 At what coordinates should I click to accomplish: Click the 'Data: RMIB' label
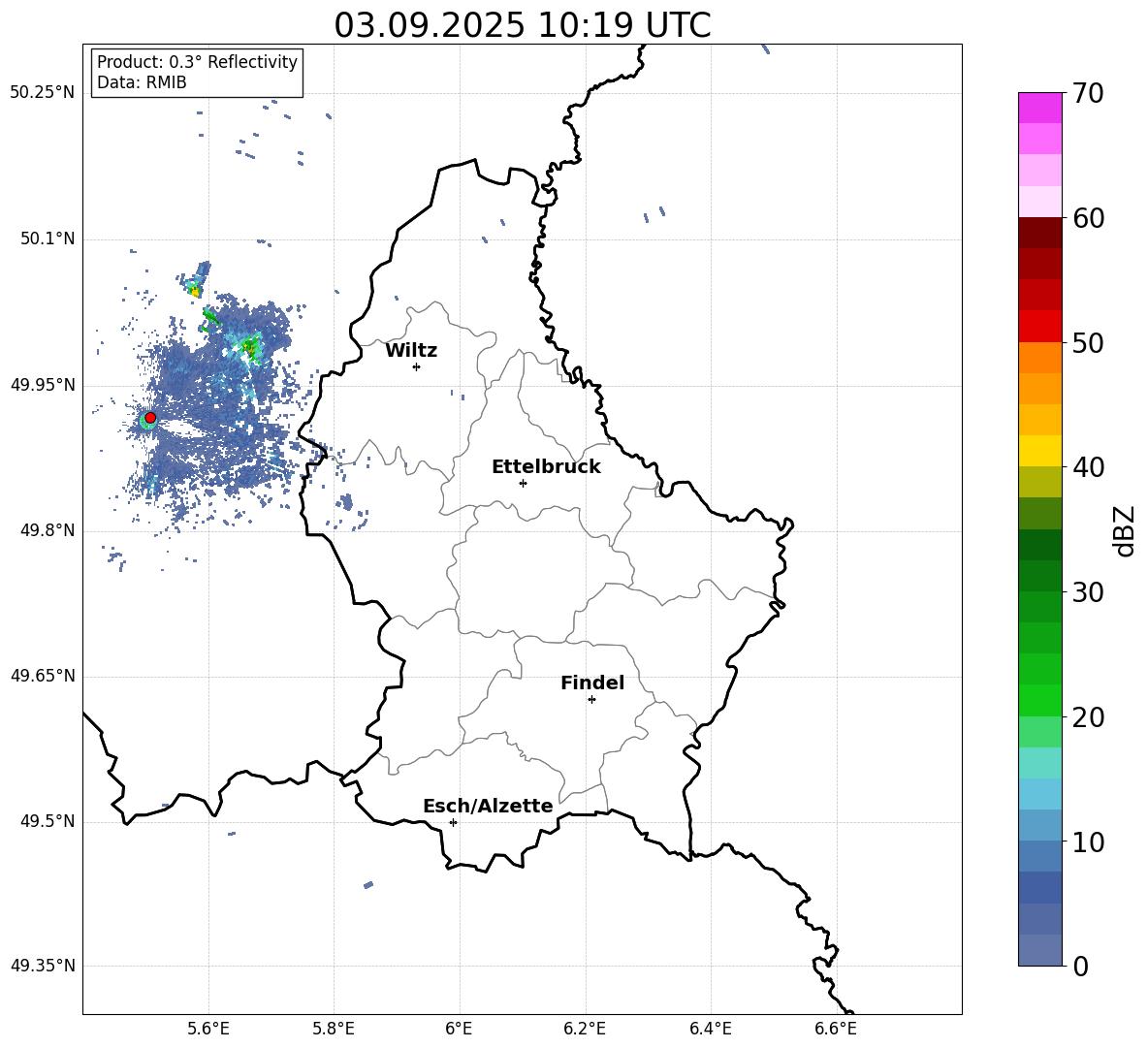pos(142,82)
